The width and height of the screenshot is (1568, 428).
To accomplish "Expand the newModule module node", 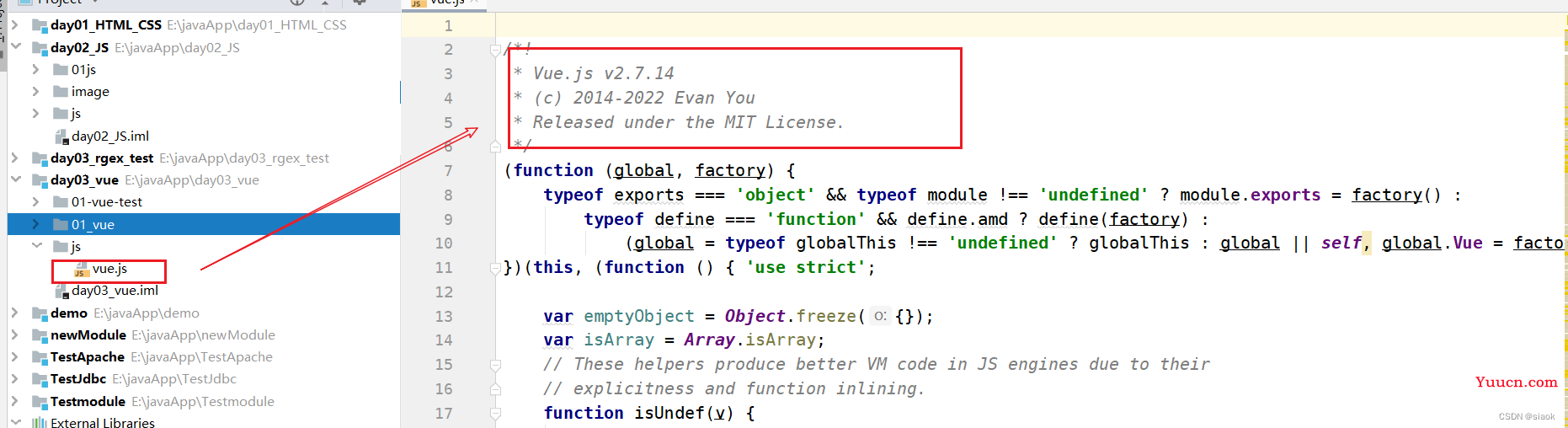I will (x=15, y=334).
